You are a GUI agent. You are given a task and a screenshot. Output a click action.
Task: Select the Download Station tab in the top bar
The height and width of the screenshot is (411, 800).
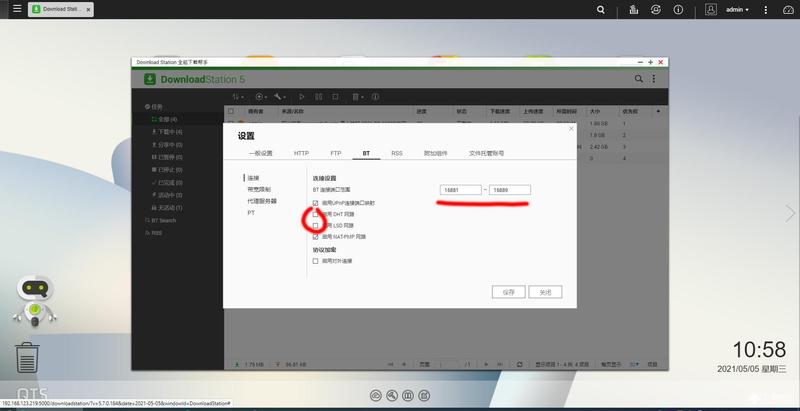[x=61, y=9]
